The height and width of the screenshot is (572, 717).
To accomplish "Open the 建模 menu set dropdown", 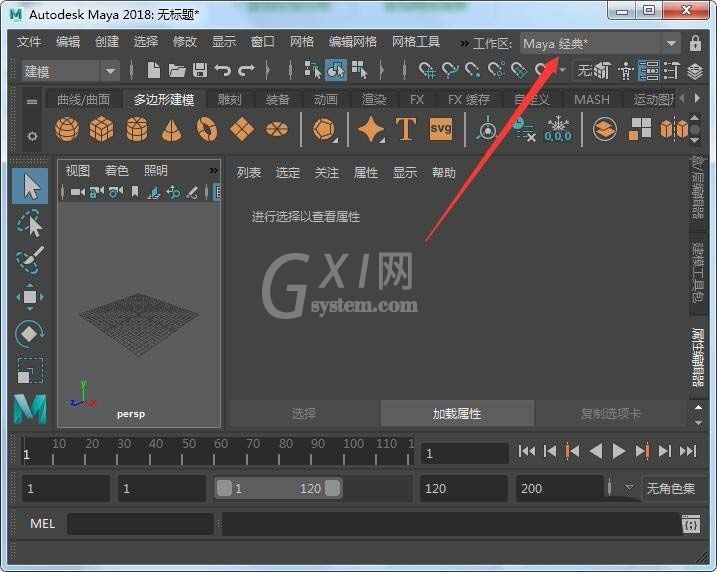I will coord(71,71).
